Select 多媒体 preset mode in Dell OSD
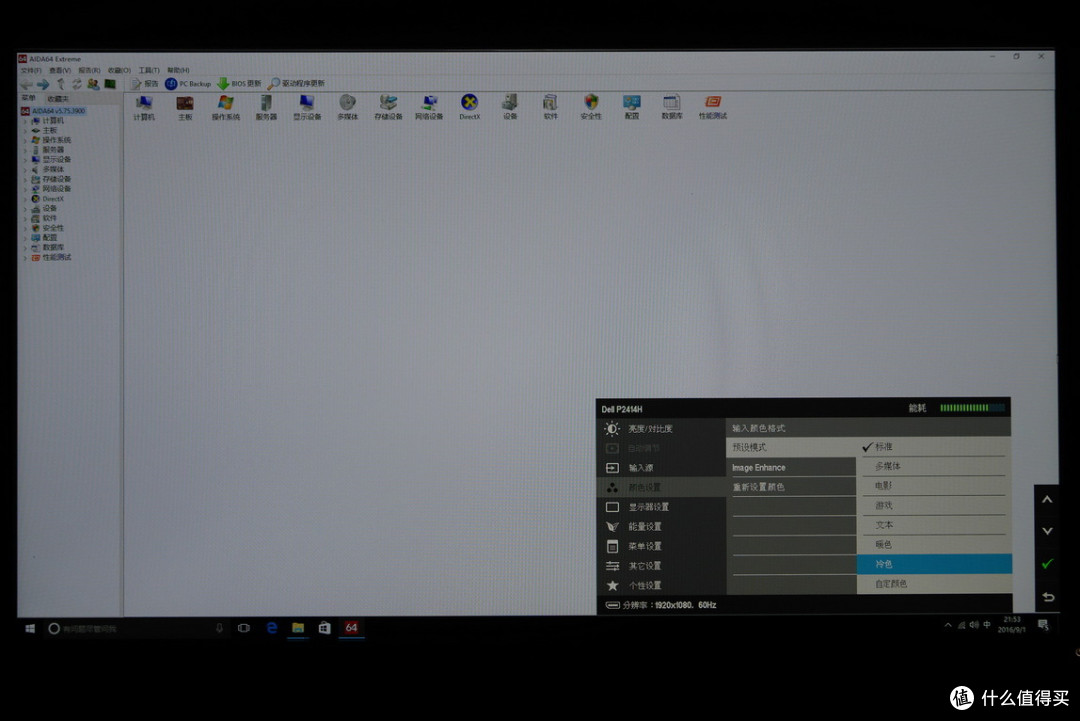 (x=934, y=466)
